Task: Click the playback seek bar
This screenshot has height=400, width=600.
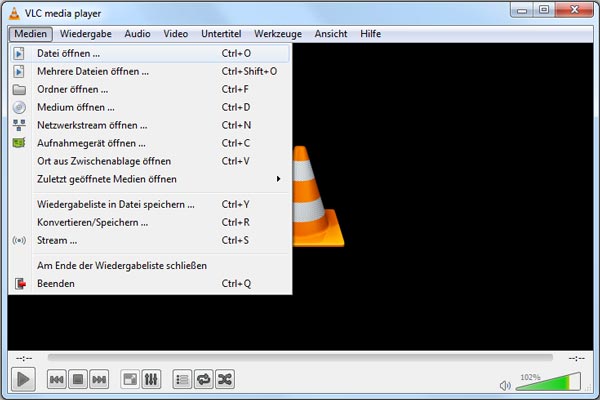Action: click(300, 358)
